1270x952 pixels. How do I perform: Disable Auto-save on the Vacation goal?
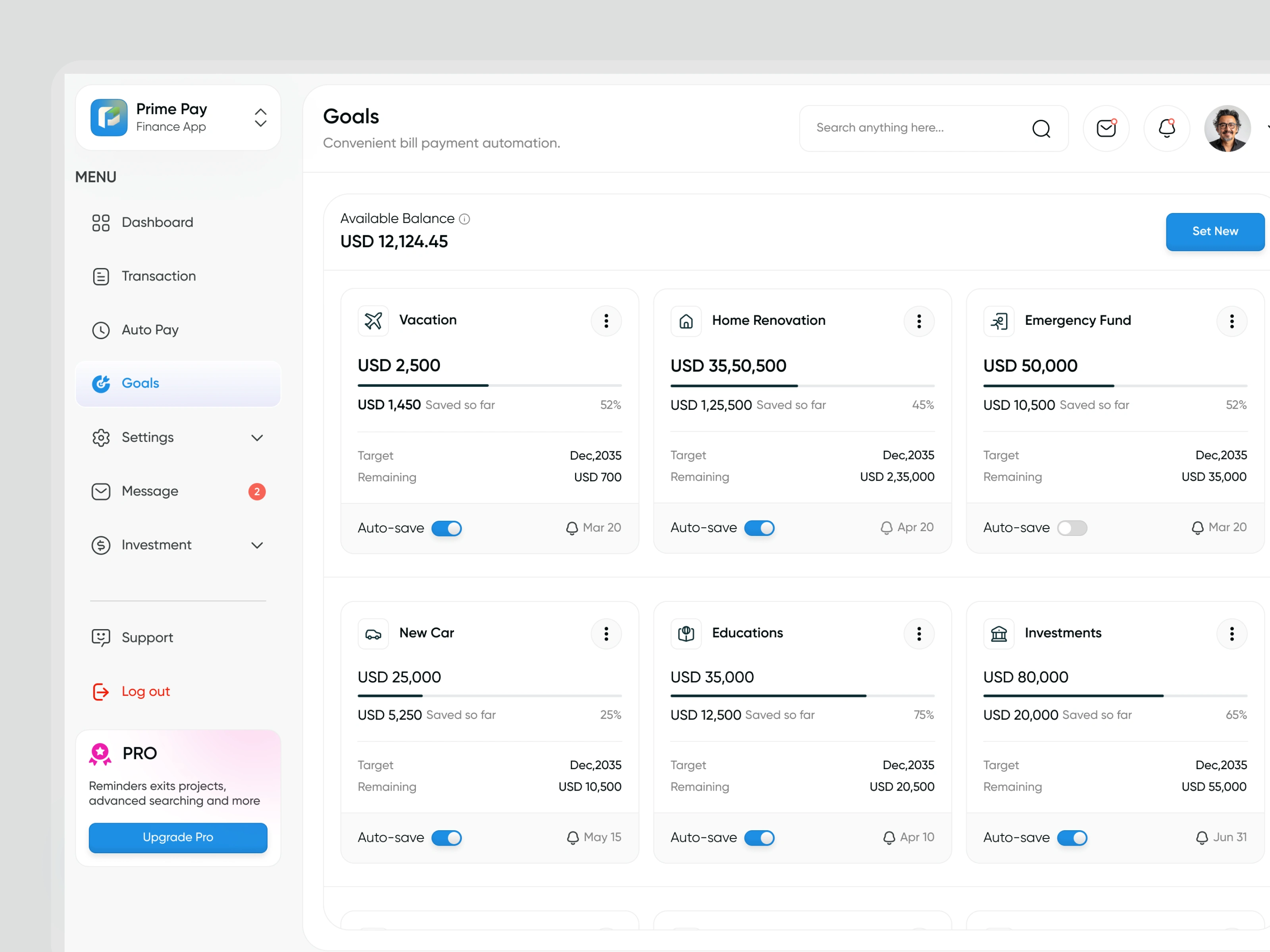coord(446,528)
